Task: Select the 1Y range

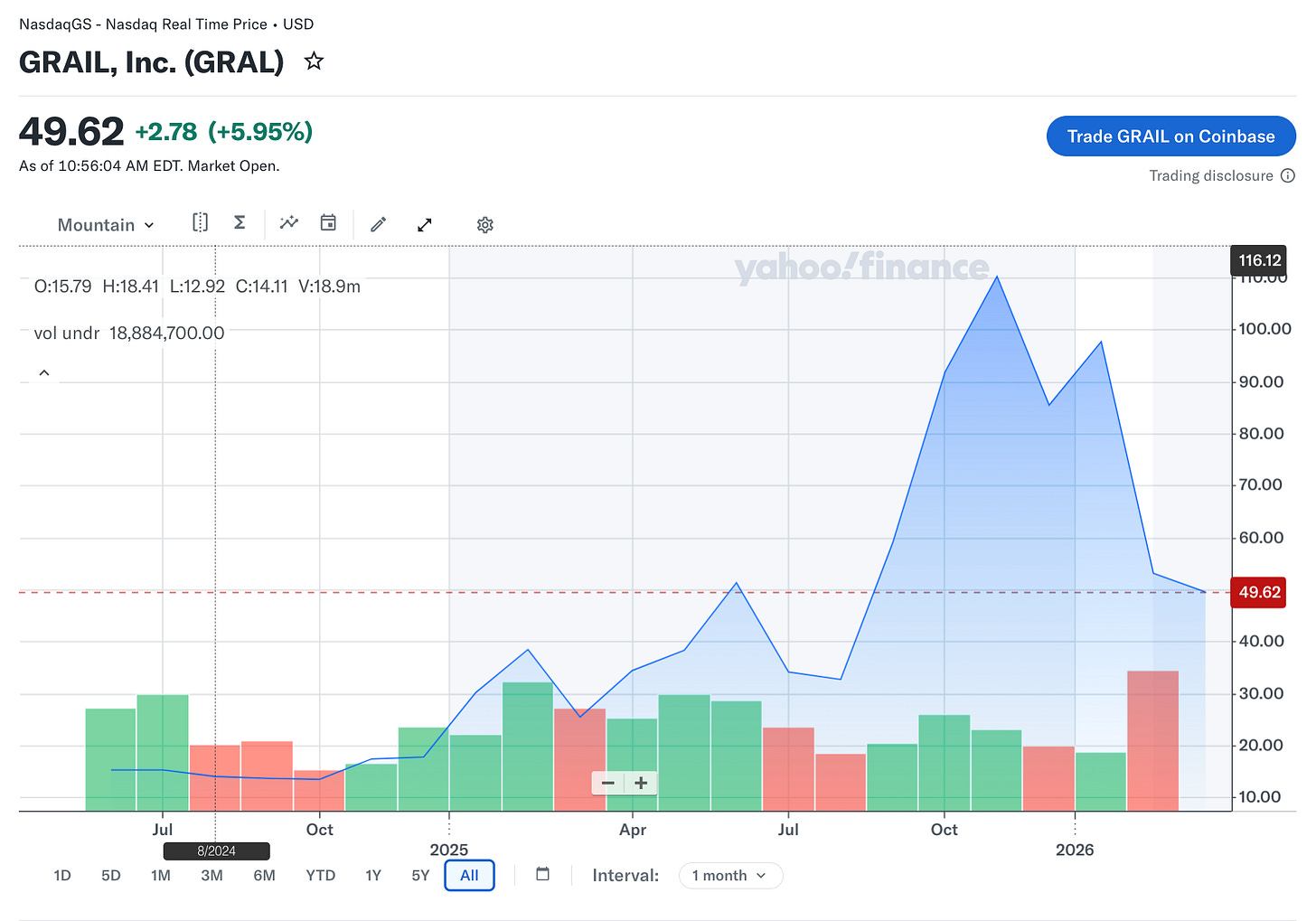Action: click(x=373, y=875)
